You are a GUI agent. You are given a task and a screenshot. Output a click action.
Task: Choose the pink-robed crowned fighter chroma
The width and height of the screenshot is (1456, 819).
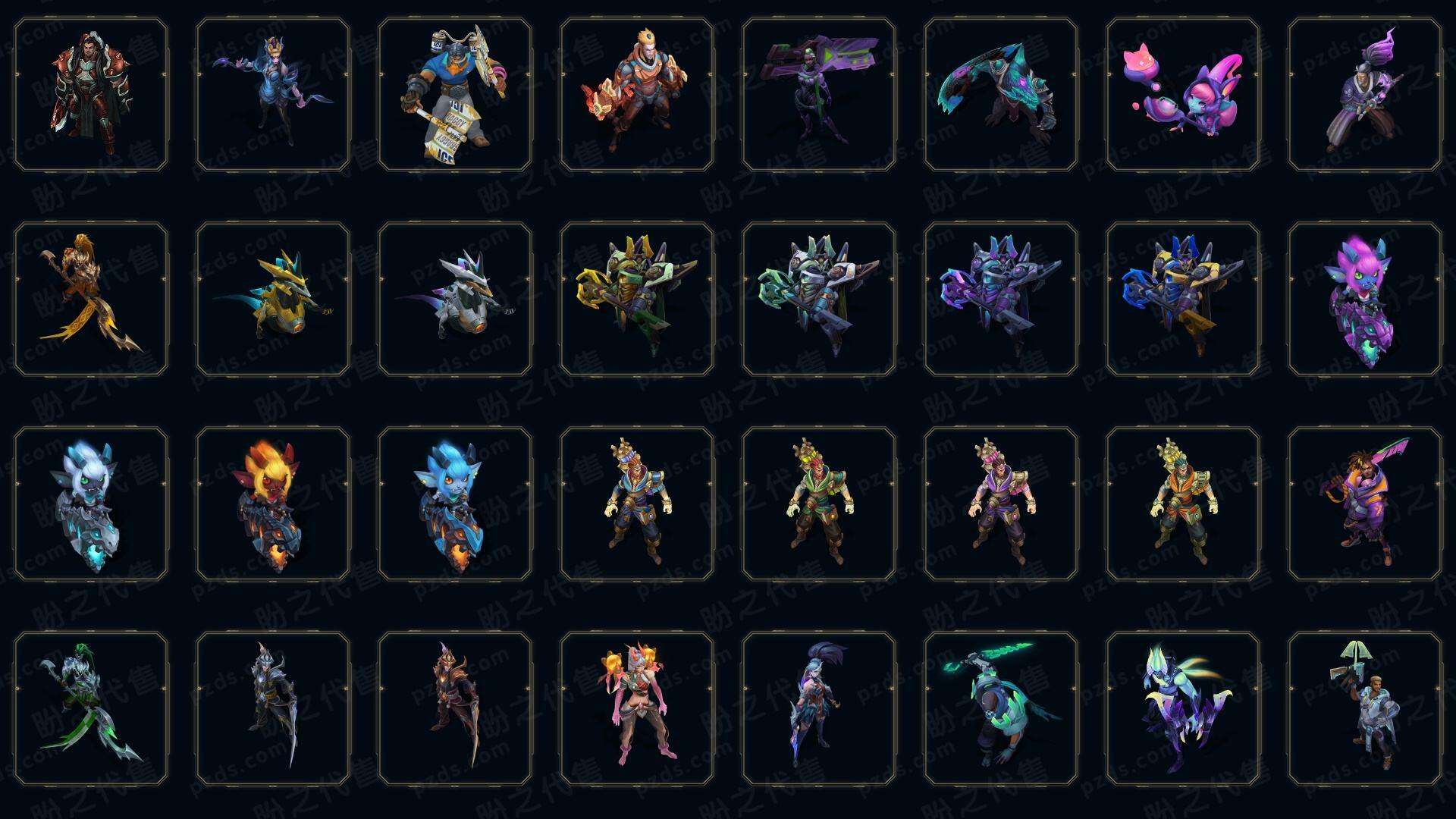click(x=1001, y=504)
